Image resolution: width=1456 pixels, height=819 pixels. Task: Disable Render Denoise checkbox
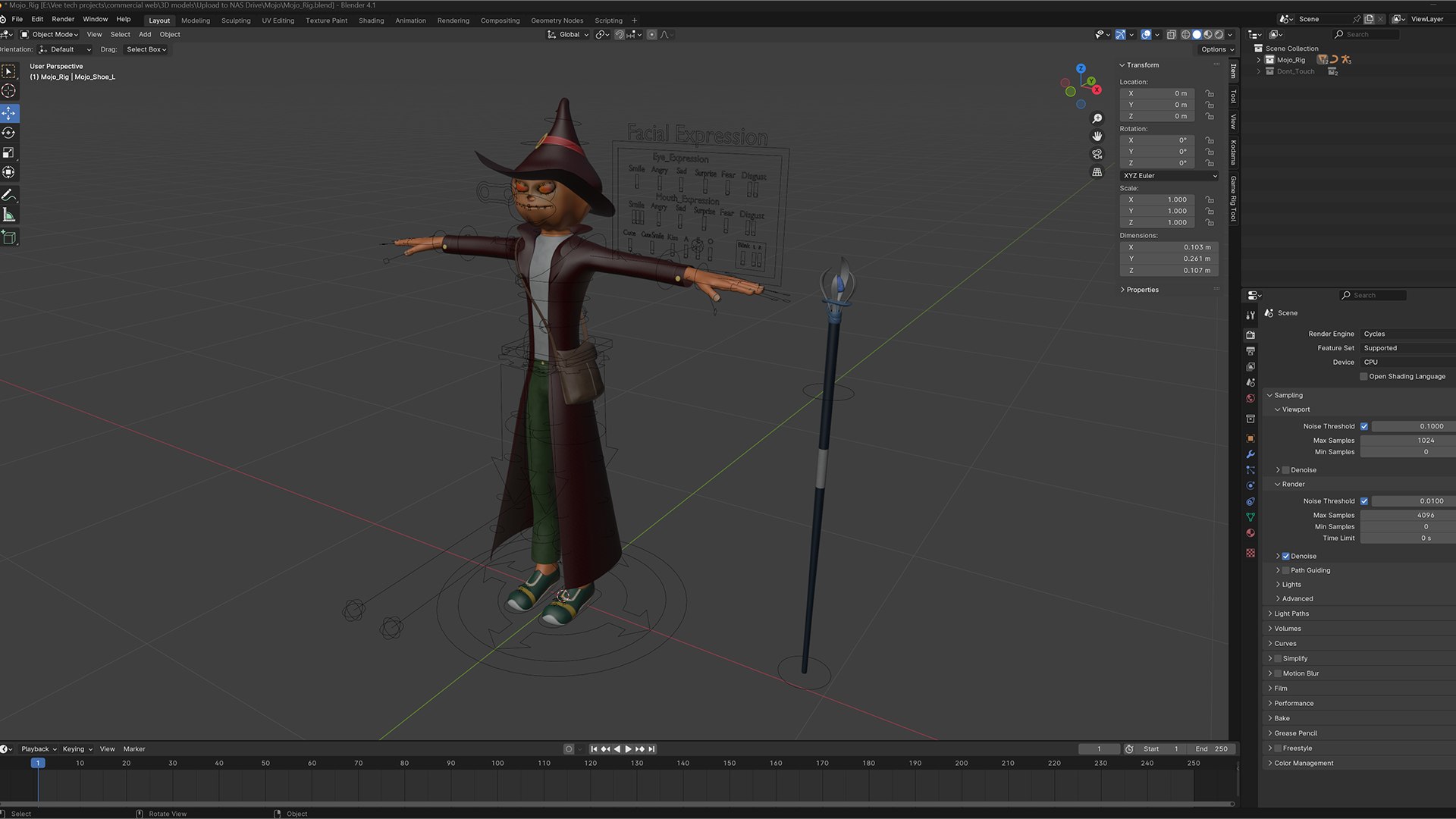pos(1285,557)
